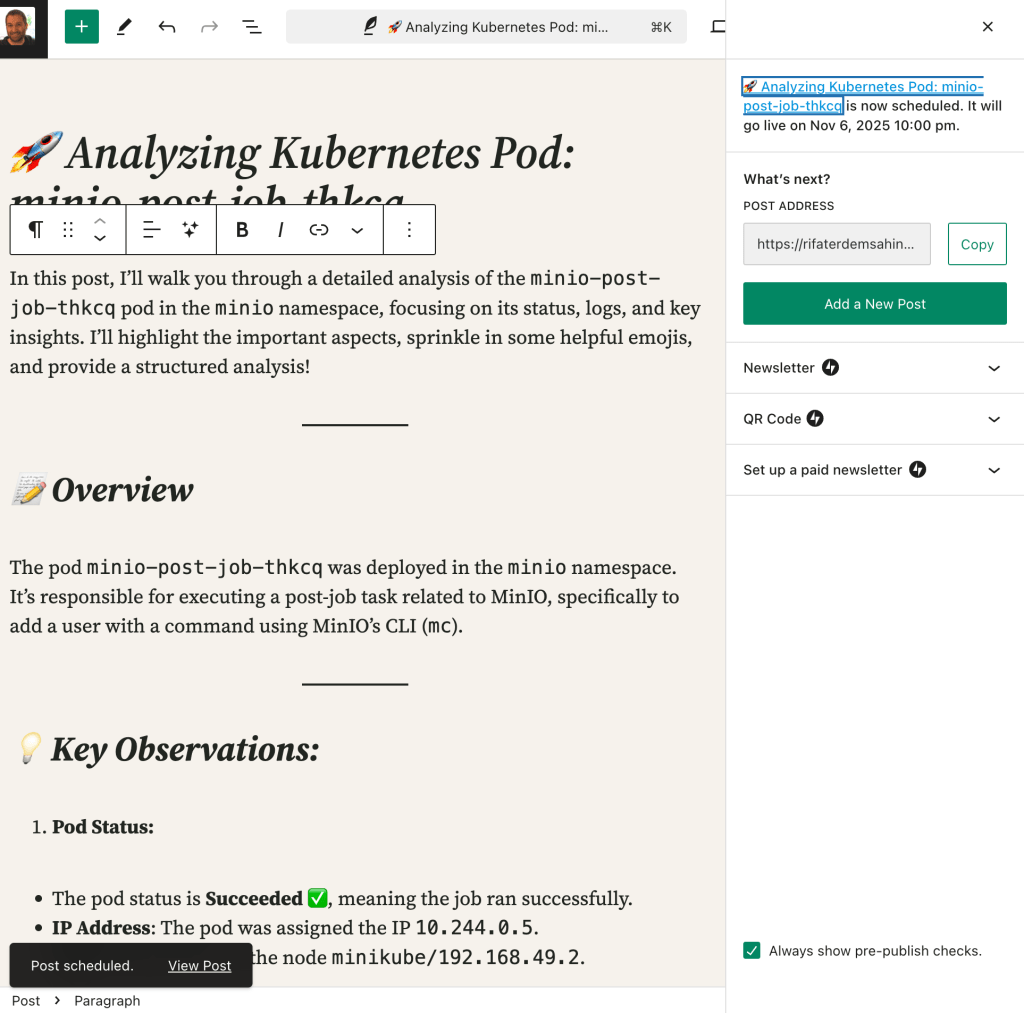Screen dimensions: 1024x1013
Task: Open the block inserter plus button
Action: (x=82, y=27)
